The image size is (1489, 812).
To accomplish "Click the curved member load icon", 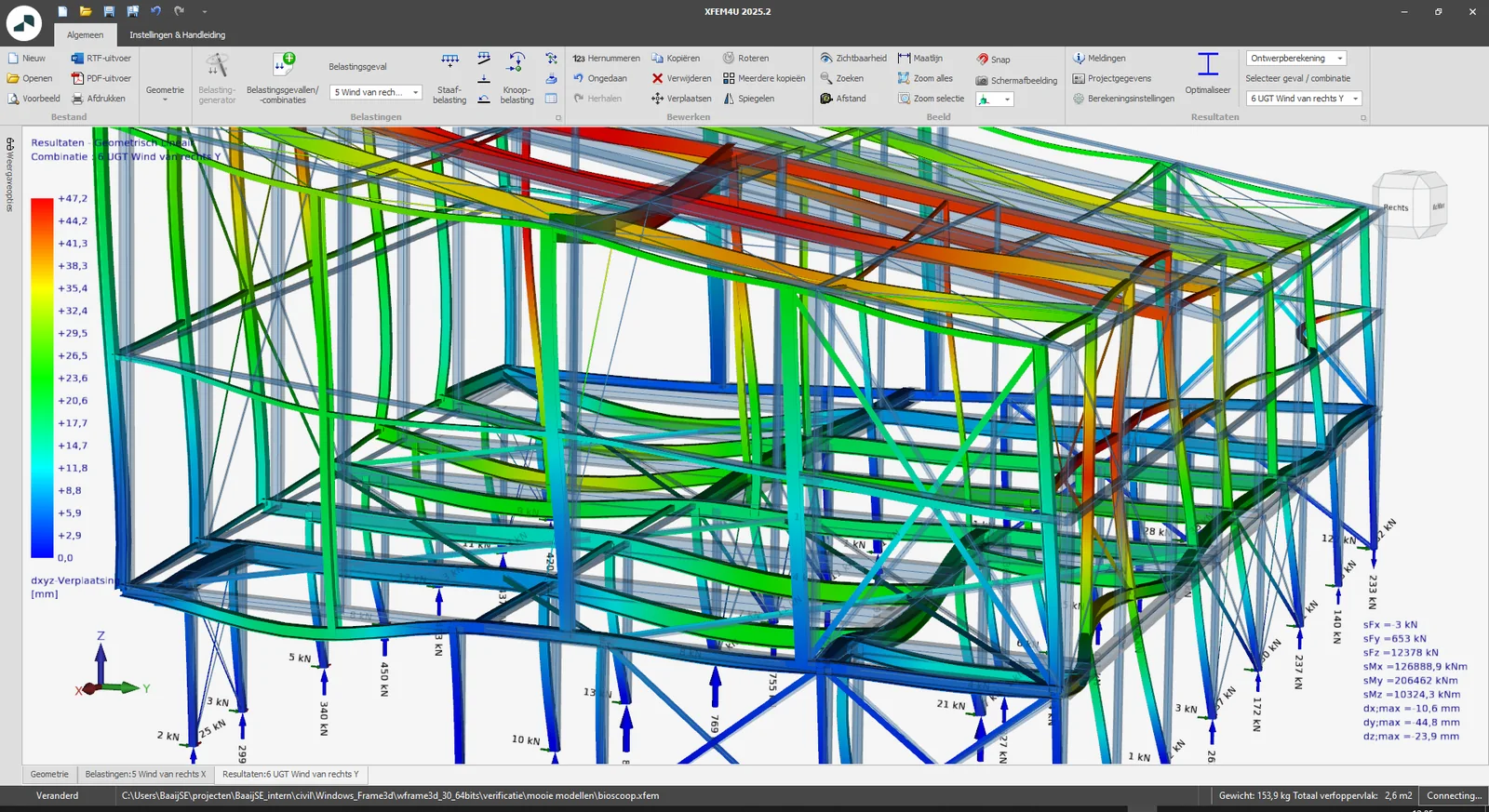I will point(484,99).
